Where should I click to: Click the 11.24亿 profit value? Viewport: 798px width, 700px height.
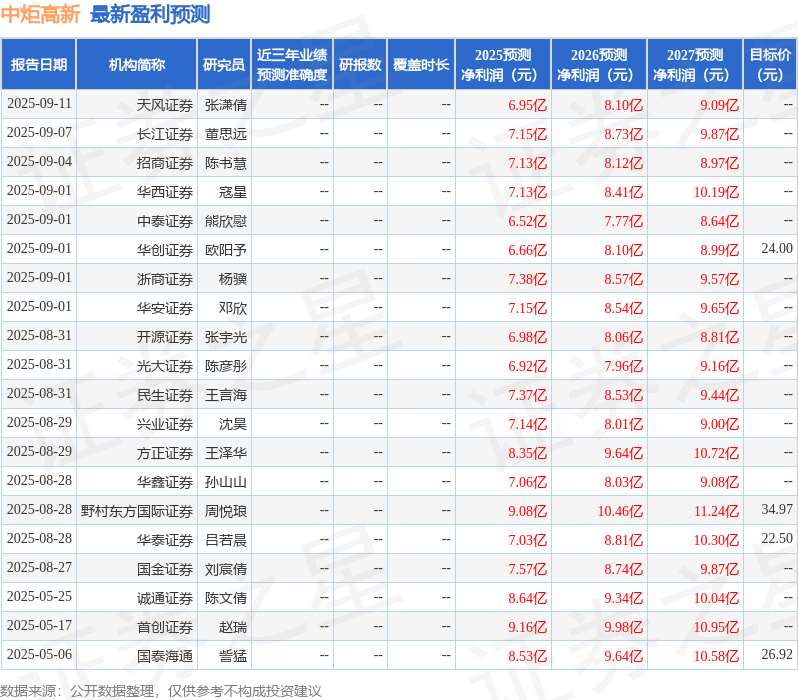click(716, 512)
